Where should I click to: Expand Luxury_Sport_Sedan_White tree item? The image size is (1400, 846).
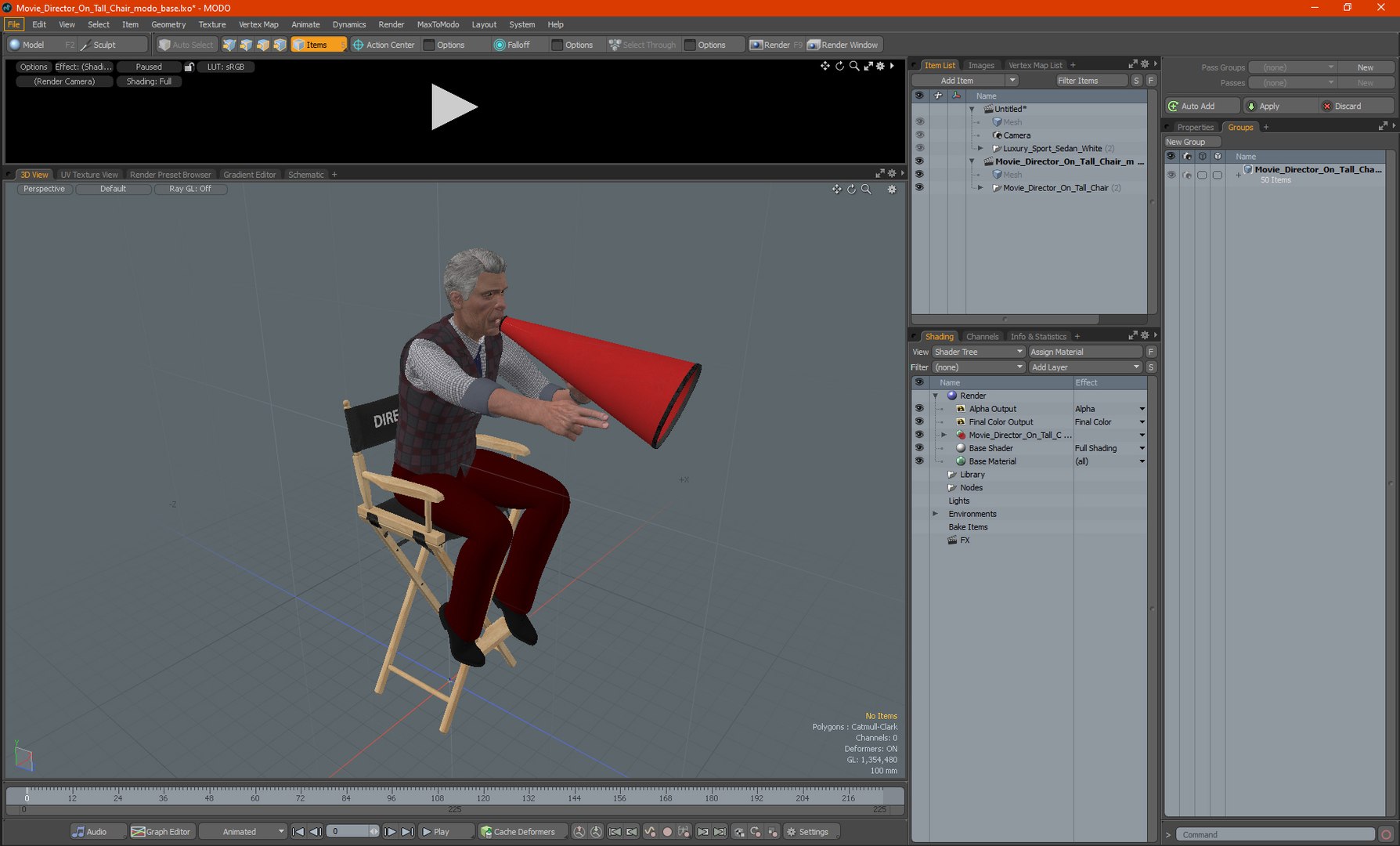[x=980, y=148]
